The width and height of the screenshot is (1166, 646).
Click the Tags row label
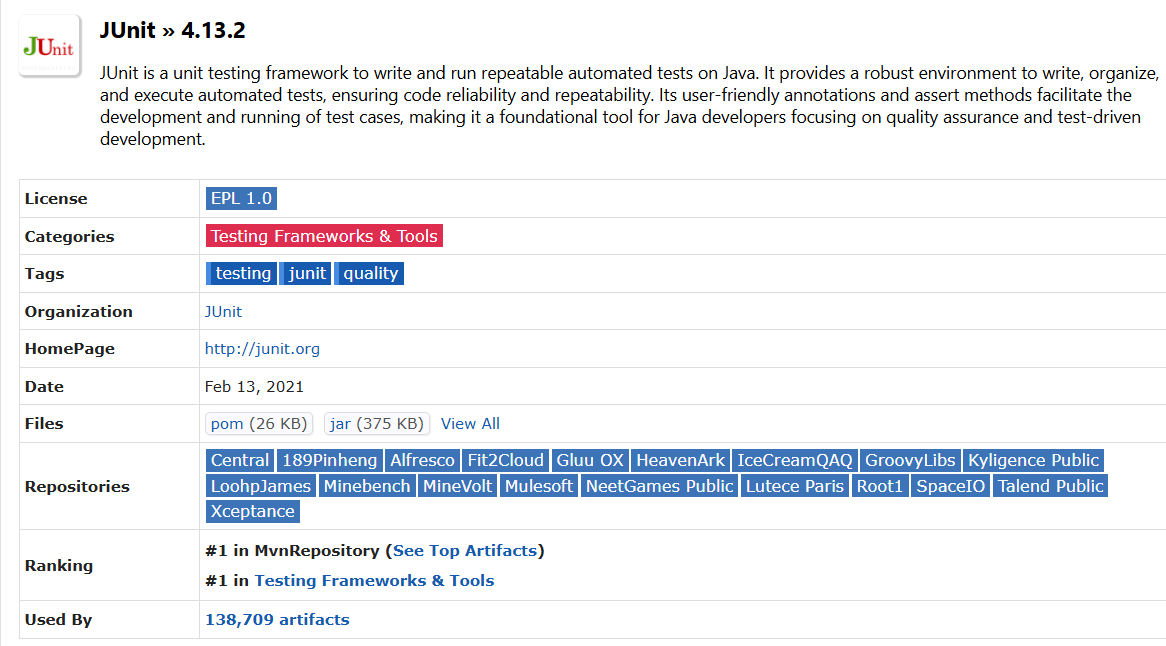pos(44,274)
